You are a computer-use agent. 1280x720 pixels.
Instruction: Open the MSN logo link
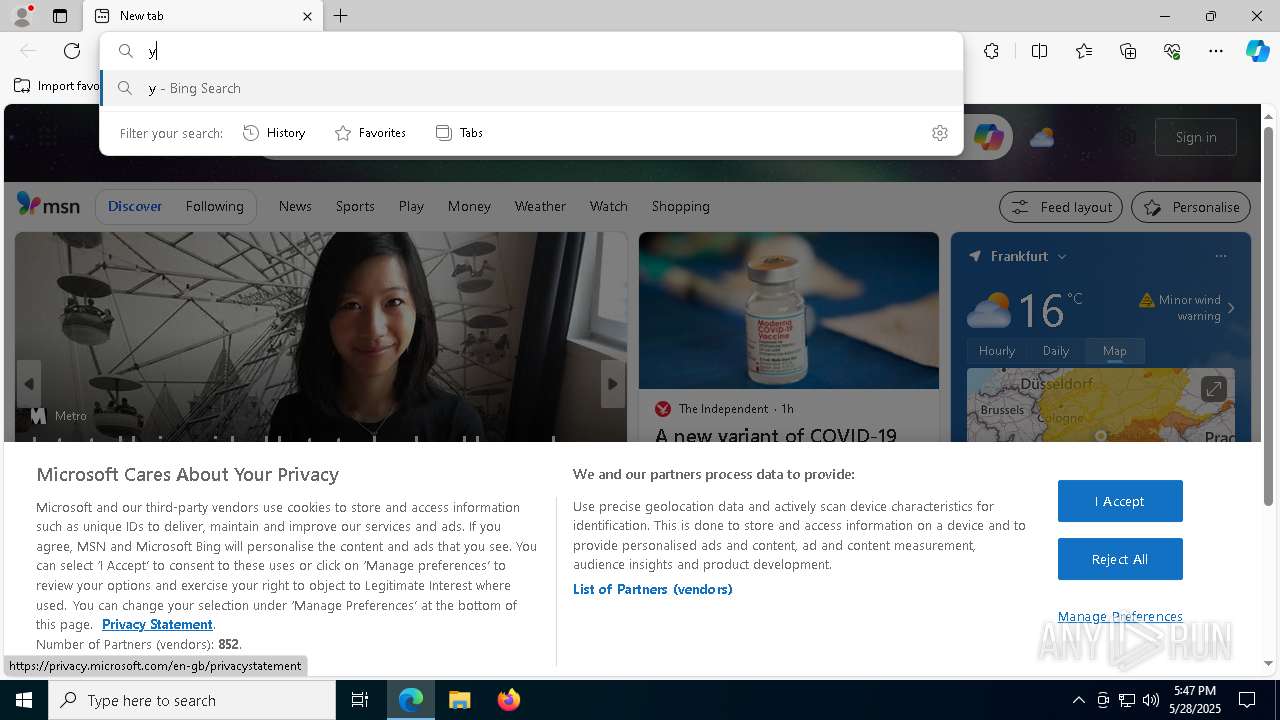click(x=48, y=205)
